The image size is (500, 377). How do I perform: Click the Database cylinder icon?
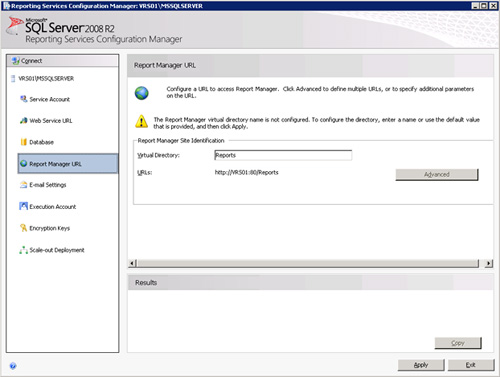23,142
